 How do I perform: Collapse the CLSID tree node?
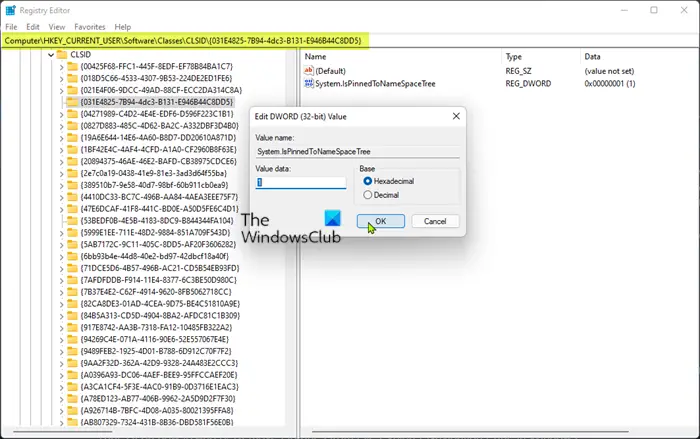tap(51, 54)
